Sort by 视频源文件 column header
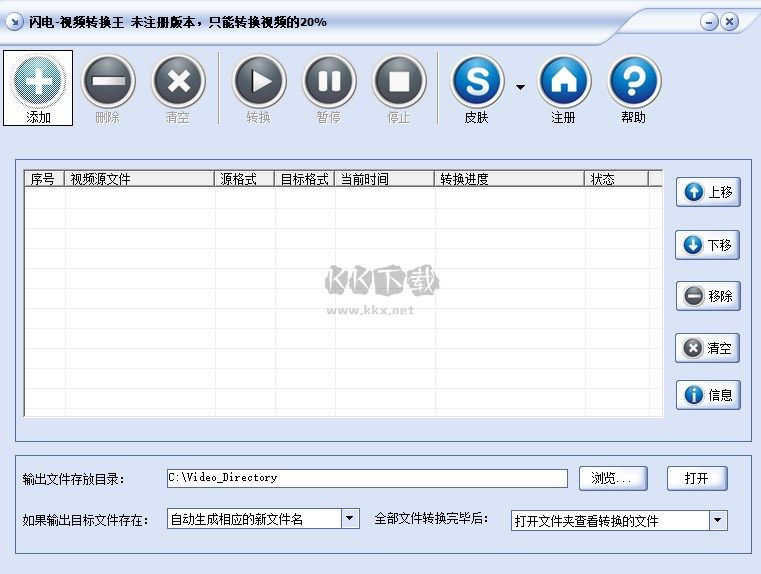Screen dimensions: 761x574 140,179
